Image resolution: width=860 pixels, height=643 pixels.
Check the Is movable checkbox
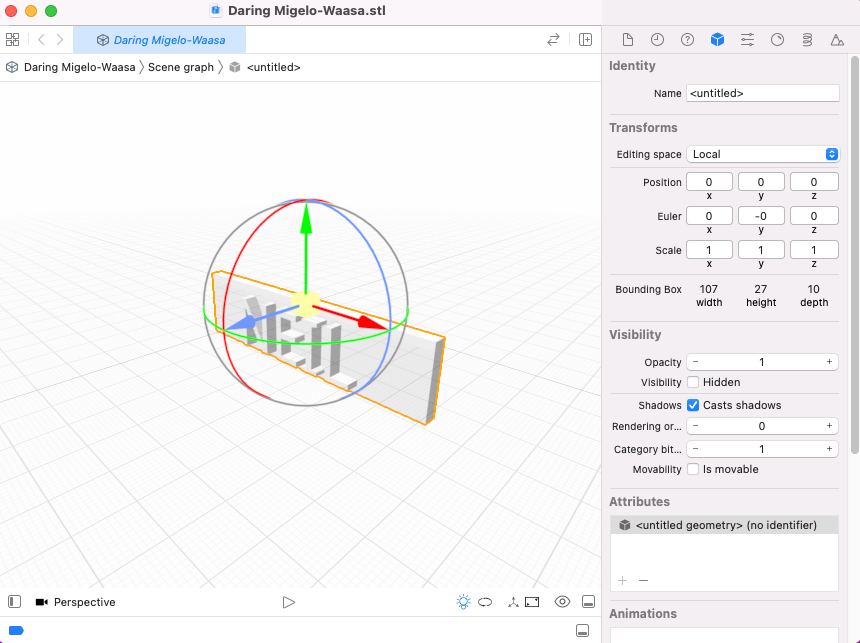693,469
